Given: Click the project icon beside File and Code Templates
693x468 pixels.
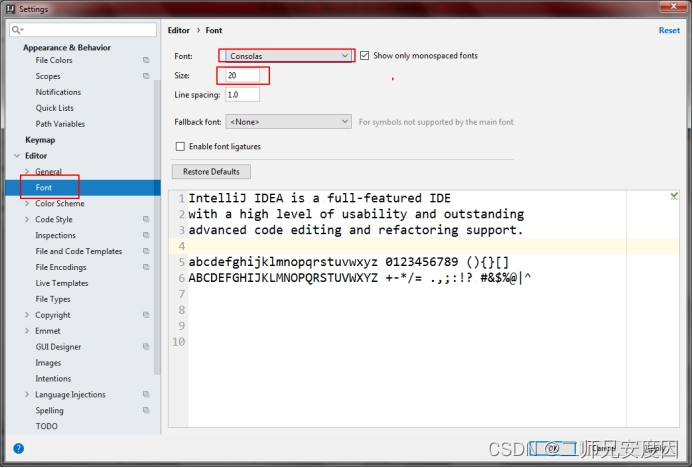Looking at the screenshot, I should pos(146,251).
